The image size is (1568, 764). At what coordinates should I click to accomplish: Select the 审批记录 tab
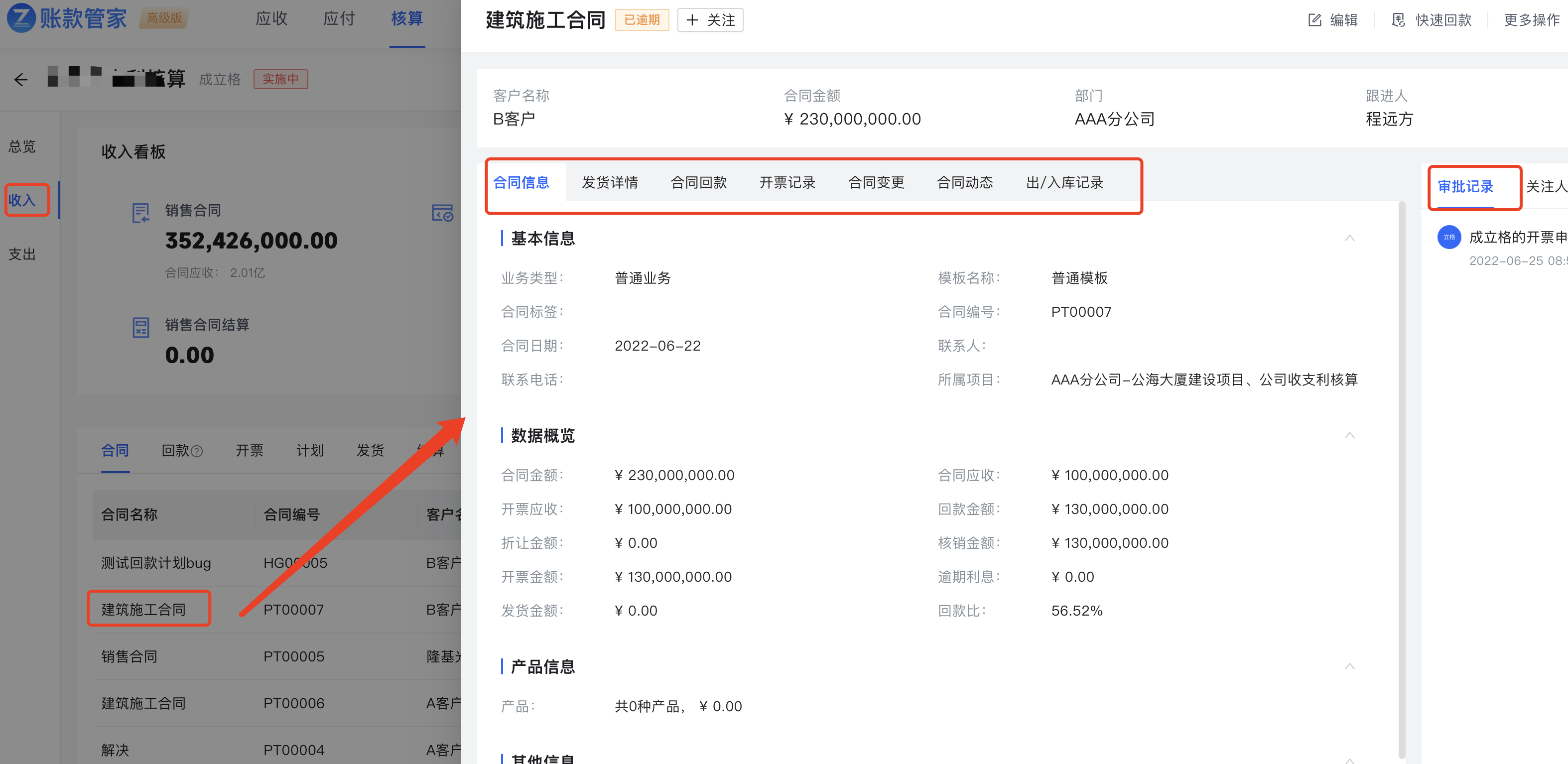click(1466, 187)
